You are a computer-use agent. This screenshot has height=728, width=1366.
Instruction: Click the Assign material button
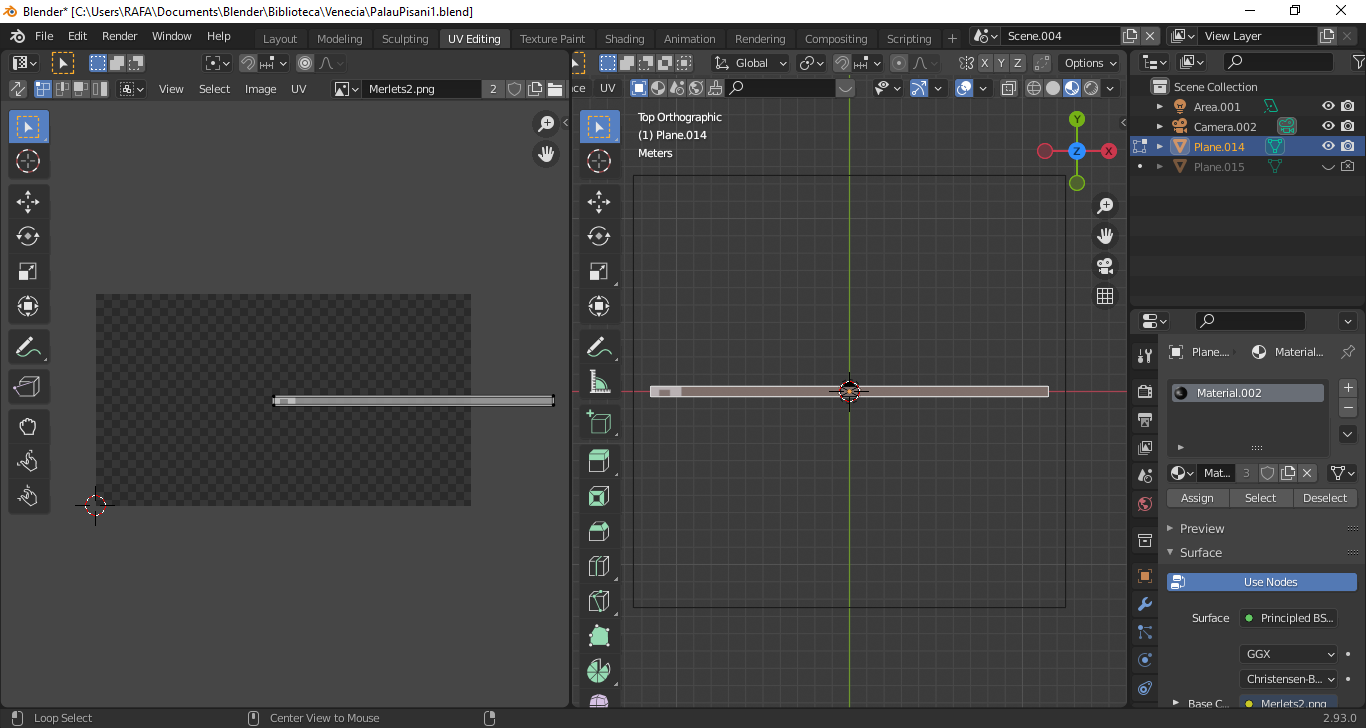point(1197,498)
